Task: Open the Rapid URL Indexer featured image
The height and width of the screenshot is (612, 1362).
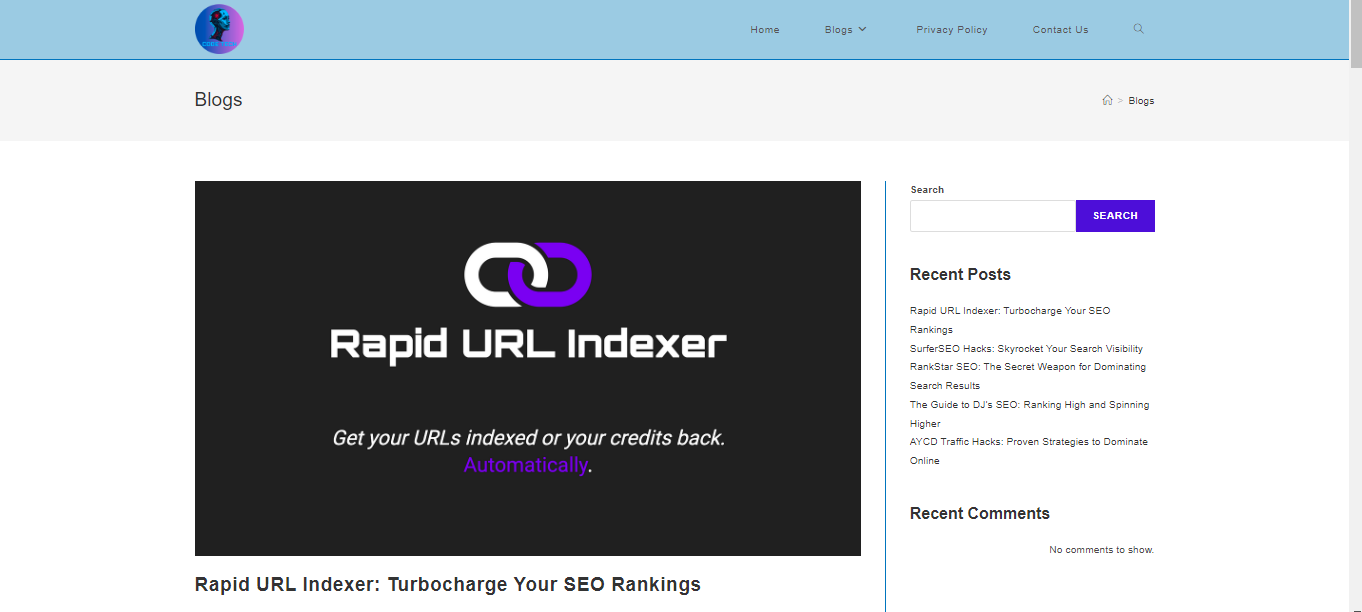Action: (x=528, y=368)
